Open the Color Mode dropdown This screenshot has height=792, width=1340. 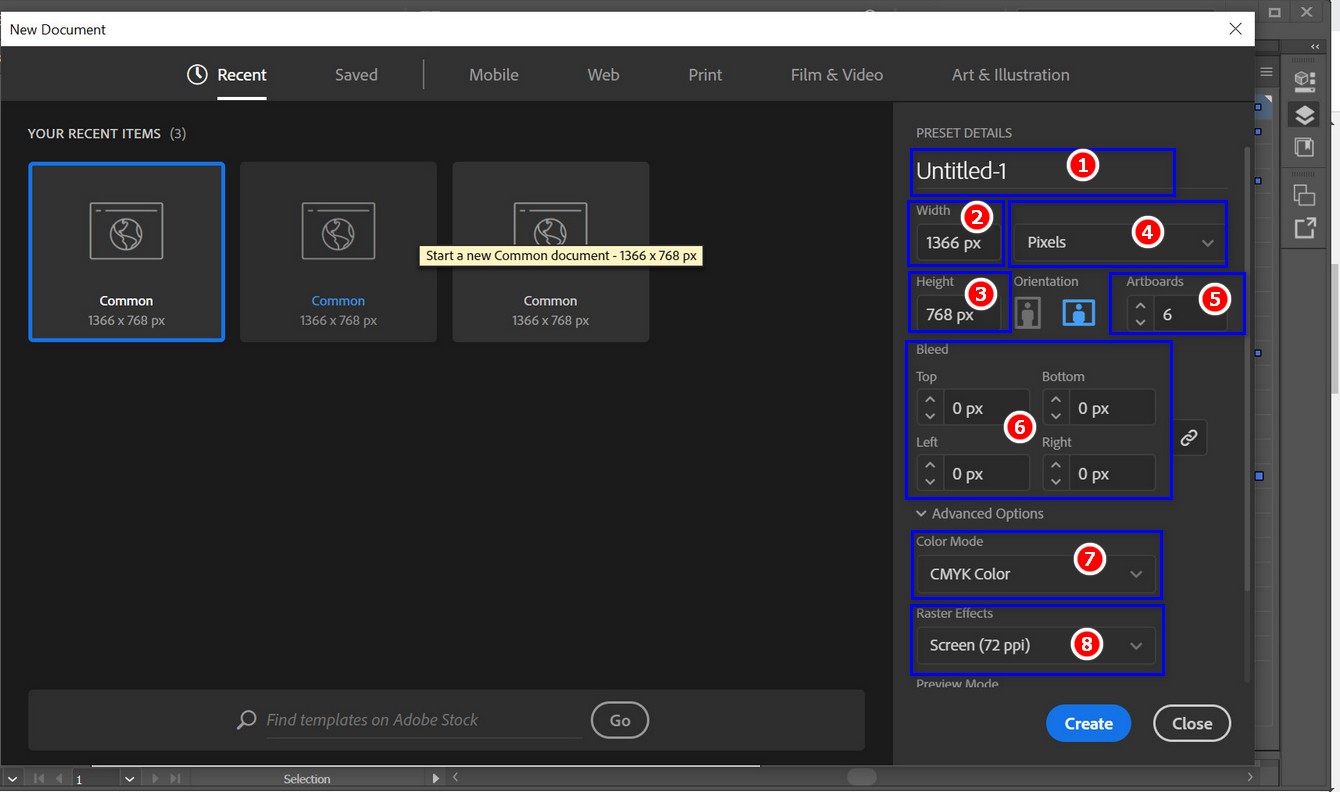tap(1035, 575)
